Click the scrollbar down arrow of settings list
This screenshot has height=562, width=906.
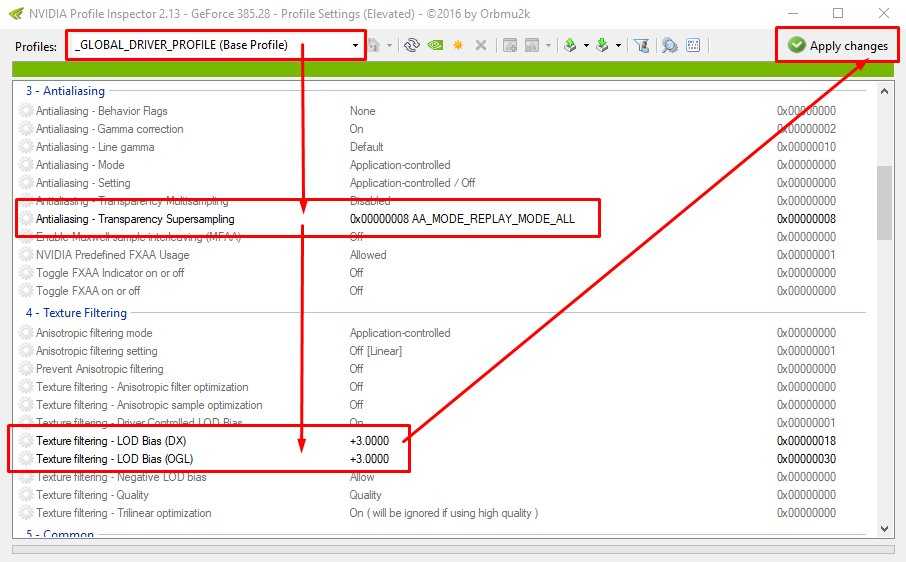click(884, 528)
